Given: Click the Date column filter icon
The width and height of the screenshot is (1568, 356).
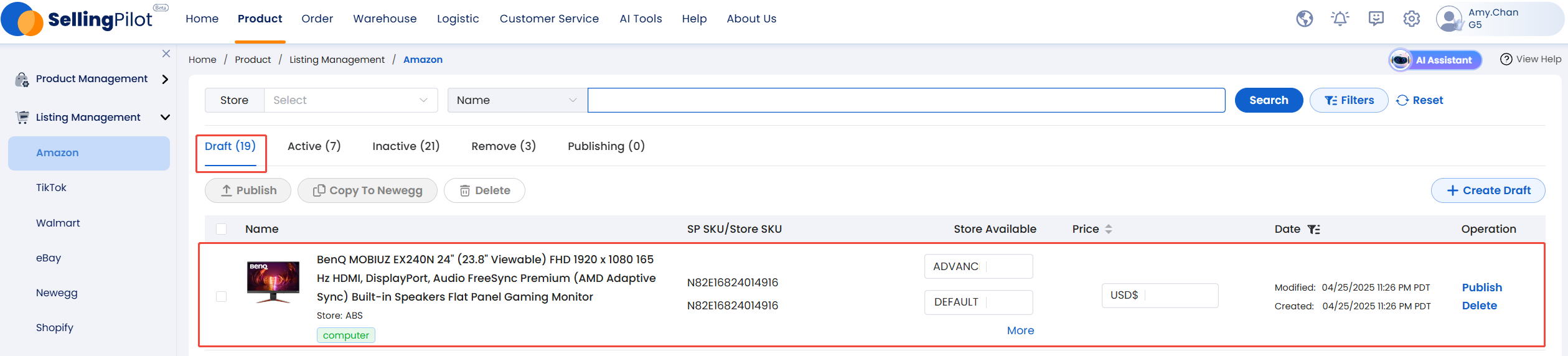Looking at the screenshot, I should 1314,229.
